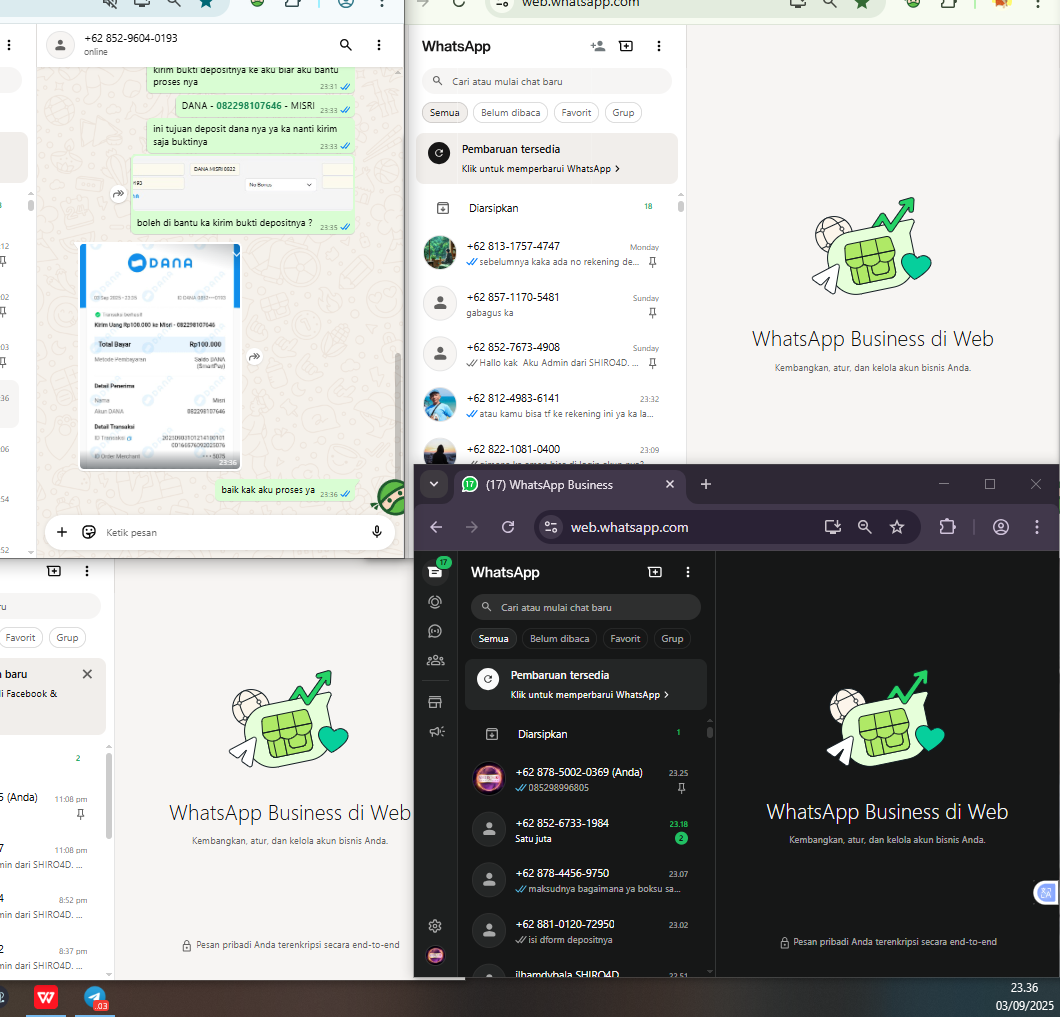Open the browser extensions puzzle icon
The width and height of the screenshot is (1060, 1017).
click(948, 527)
